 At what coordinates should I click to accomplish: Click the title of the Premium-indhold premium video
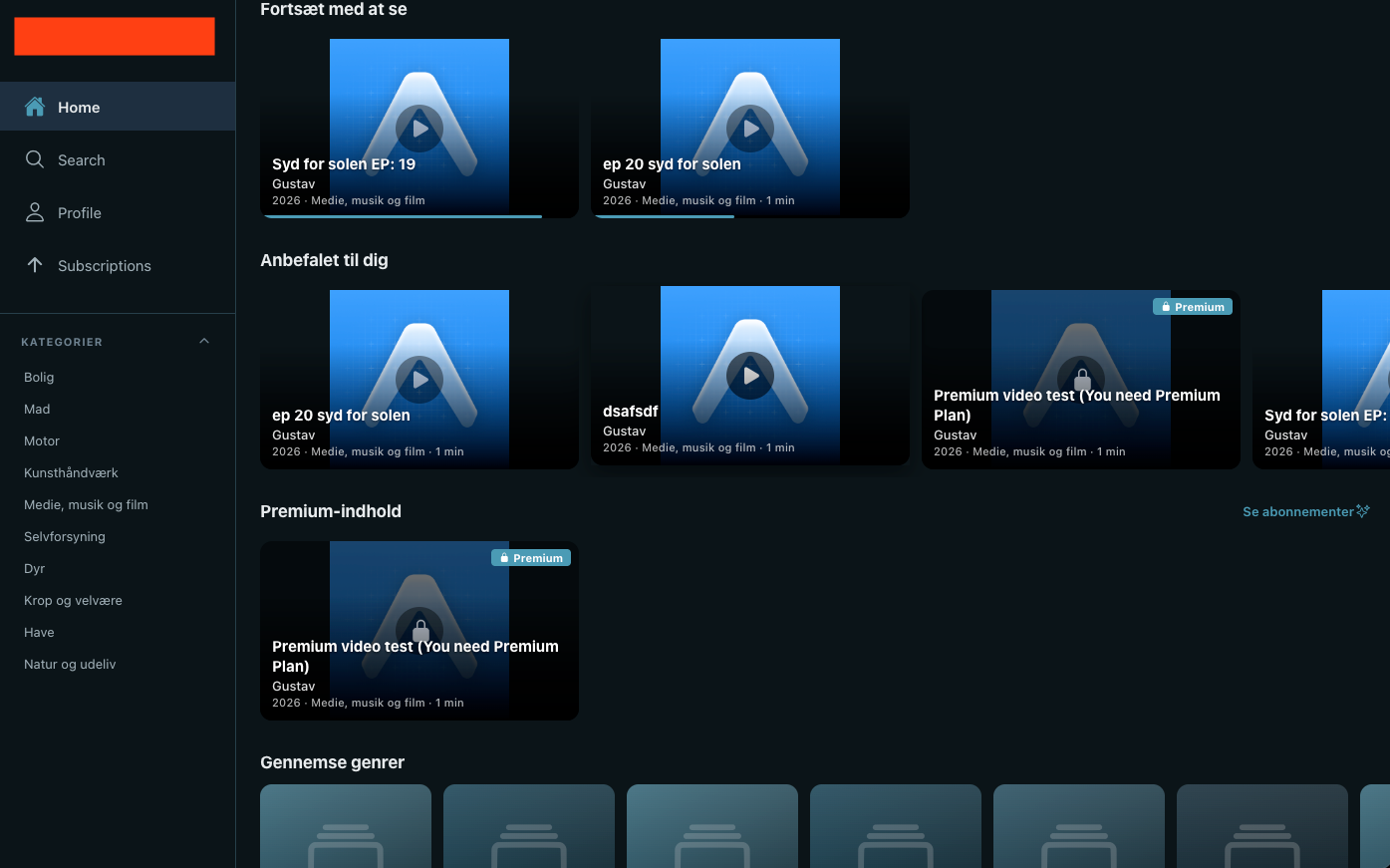pyautogui.click(x=416, y=656)
